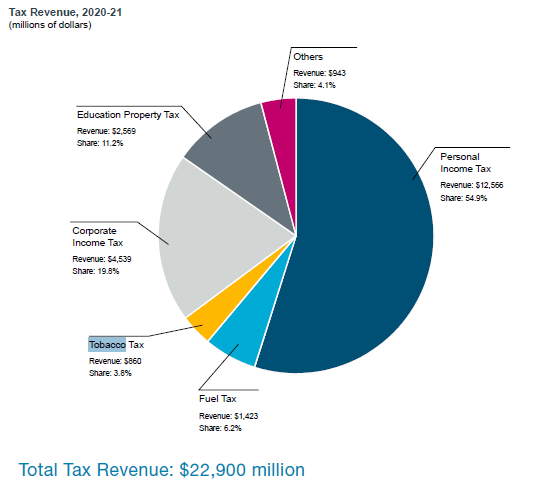Select the Corporate Income Tax label
Image resolution: width=544 pixels, height=497 pixels.
(x=97, y=237)
